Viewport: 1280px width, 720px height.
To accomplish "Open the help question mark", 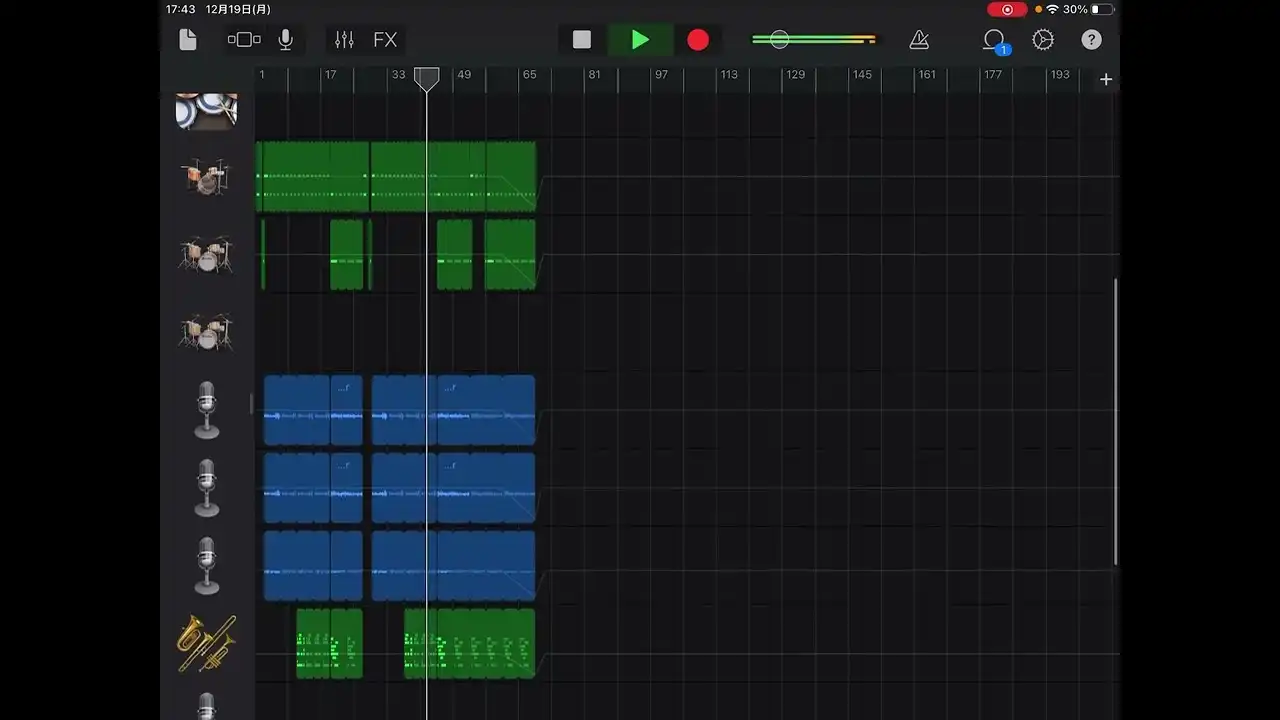I will 1091,40.
